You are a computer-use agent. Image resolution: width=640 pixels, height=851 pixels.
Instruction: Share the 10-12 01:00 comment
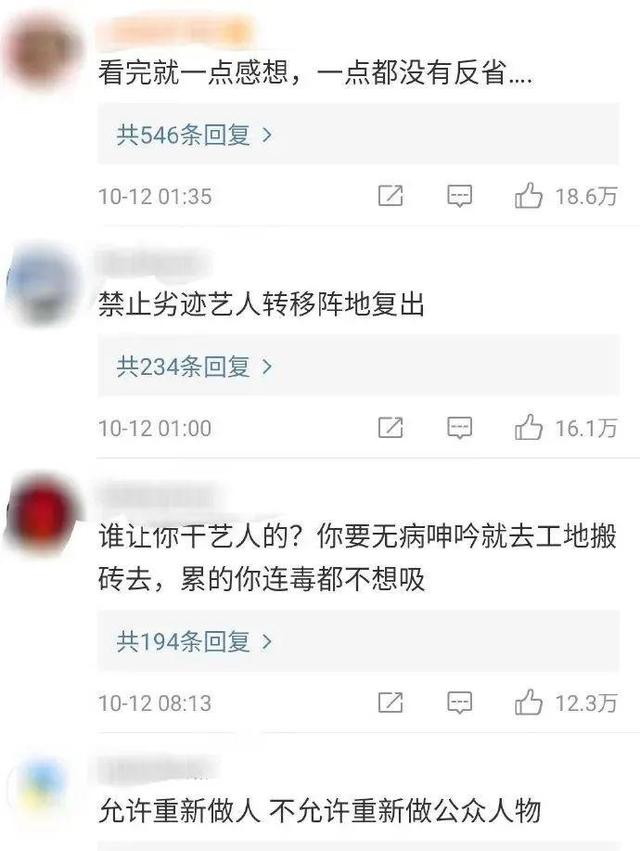390,428
